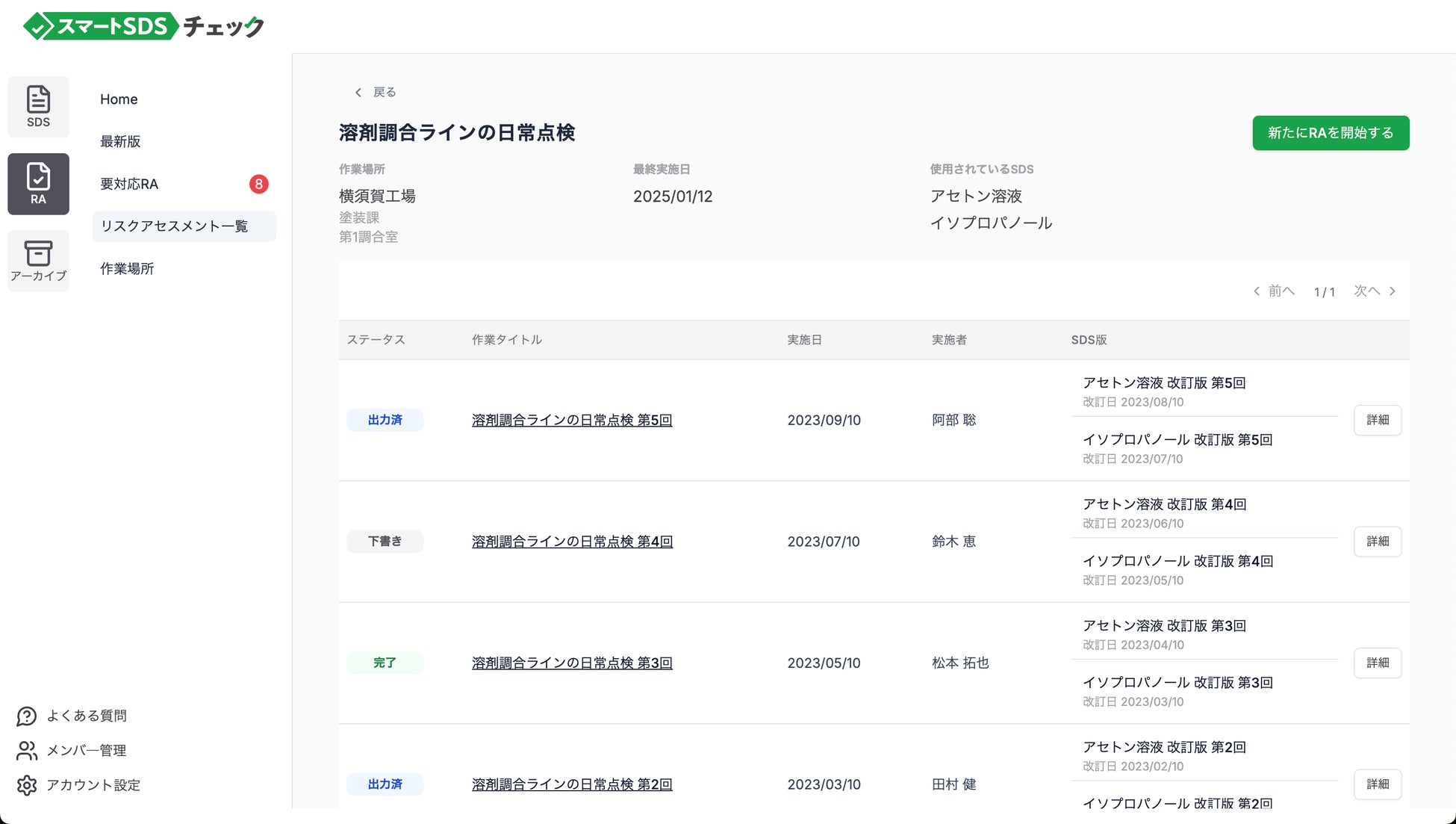Click 新たにRAを開始する button
Viewport: 1456px width, 824px height.
tap(1331, 133)
